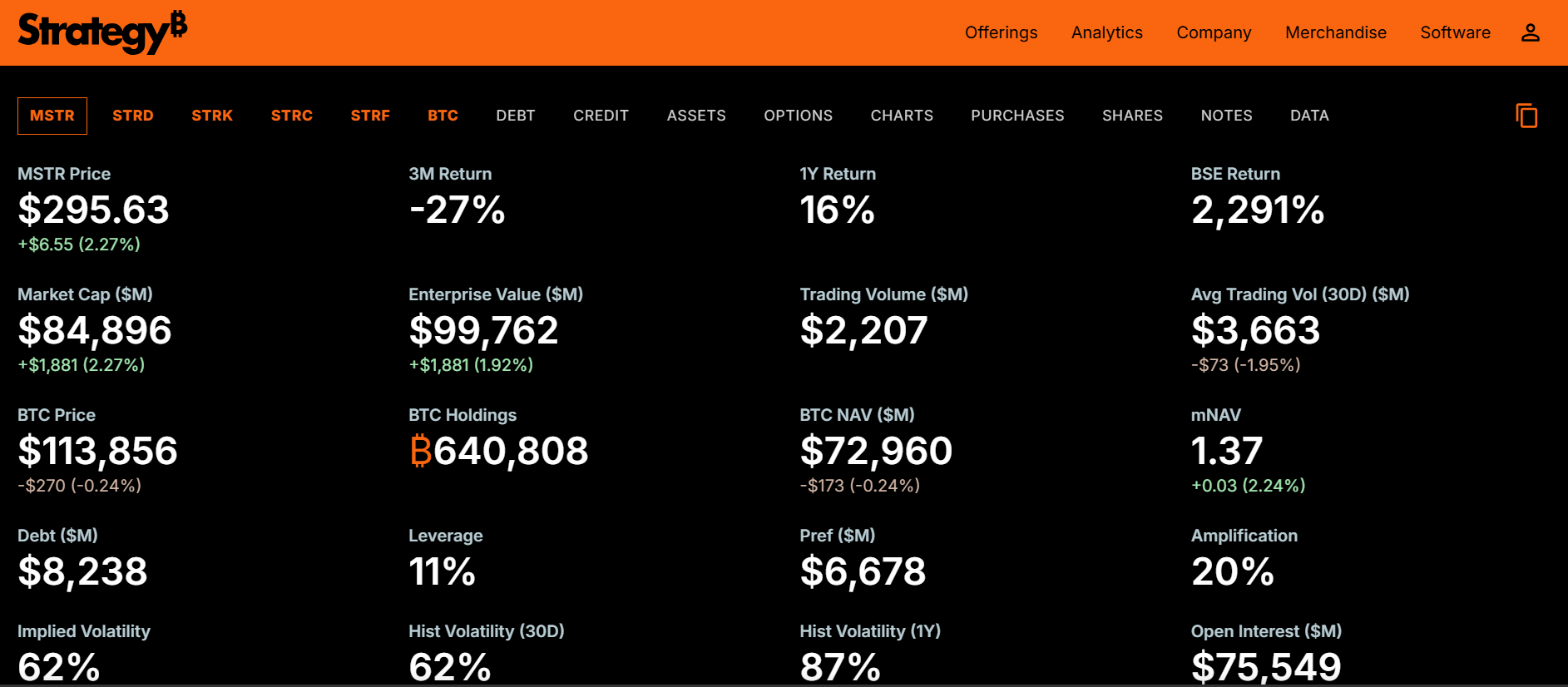Click the Strategy logo in header
This screenshot has width=1568, height=687.
point(102,32)
